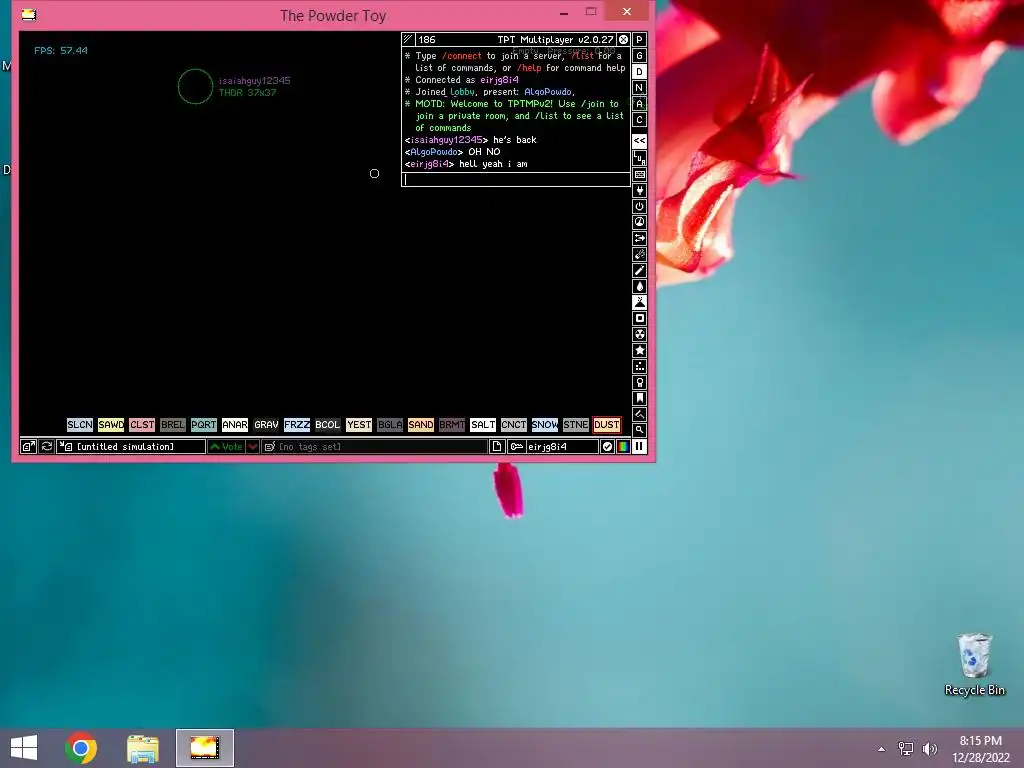Open element search (magnifier icon)
Screen dimensions: 1024x768
pyautogui.click(x=639, y=430)
